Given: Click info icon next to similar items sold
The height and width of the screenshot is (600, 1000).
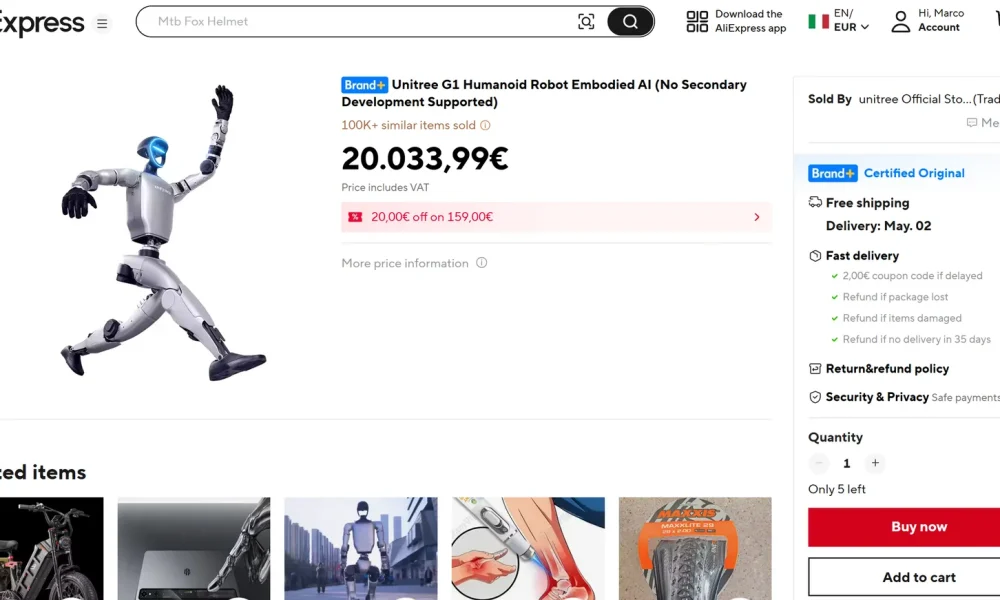Looking at the screenshot, I should pyautogui.click(x=485, y=125).
